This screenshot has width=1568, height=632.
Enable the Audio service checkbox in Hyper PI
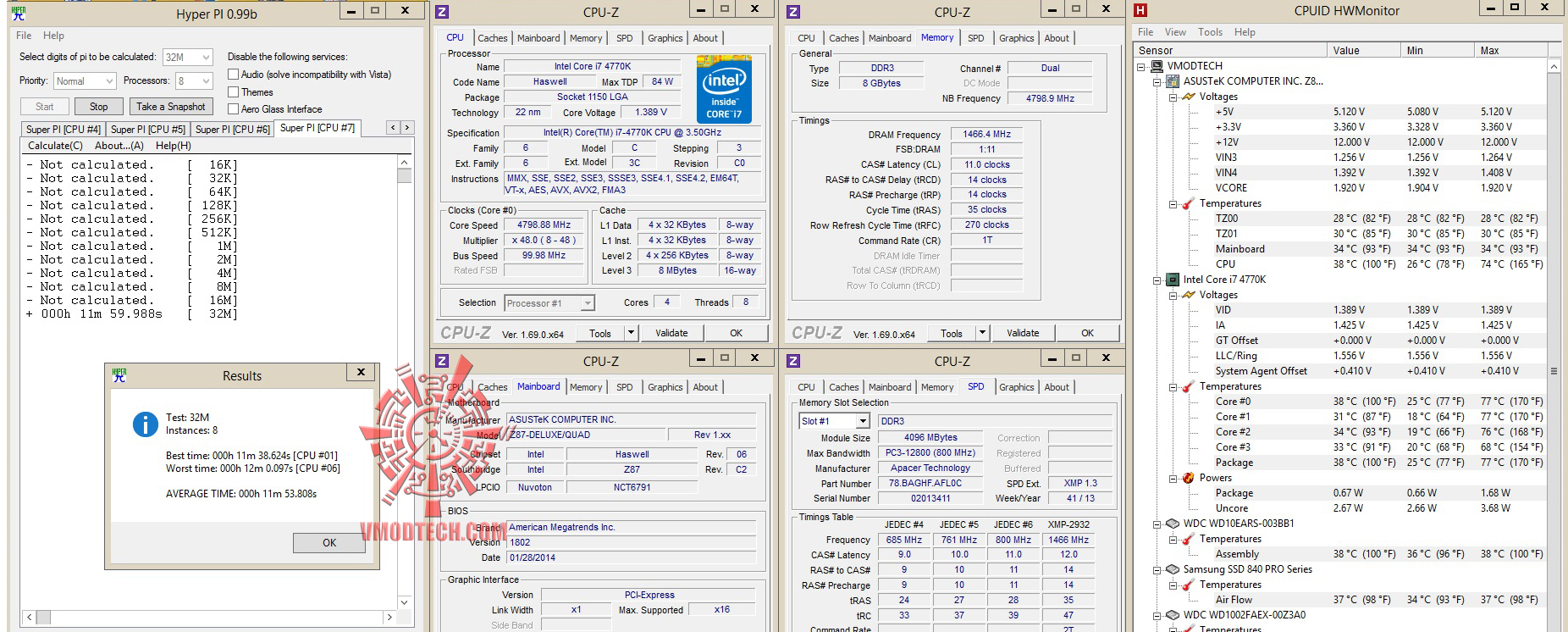[x=234, y=75]
